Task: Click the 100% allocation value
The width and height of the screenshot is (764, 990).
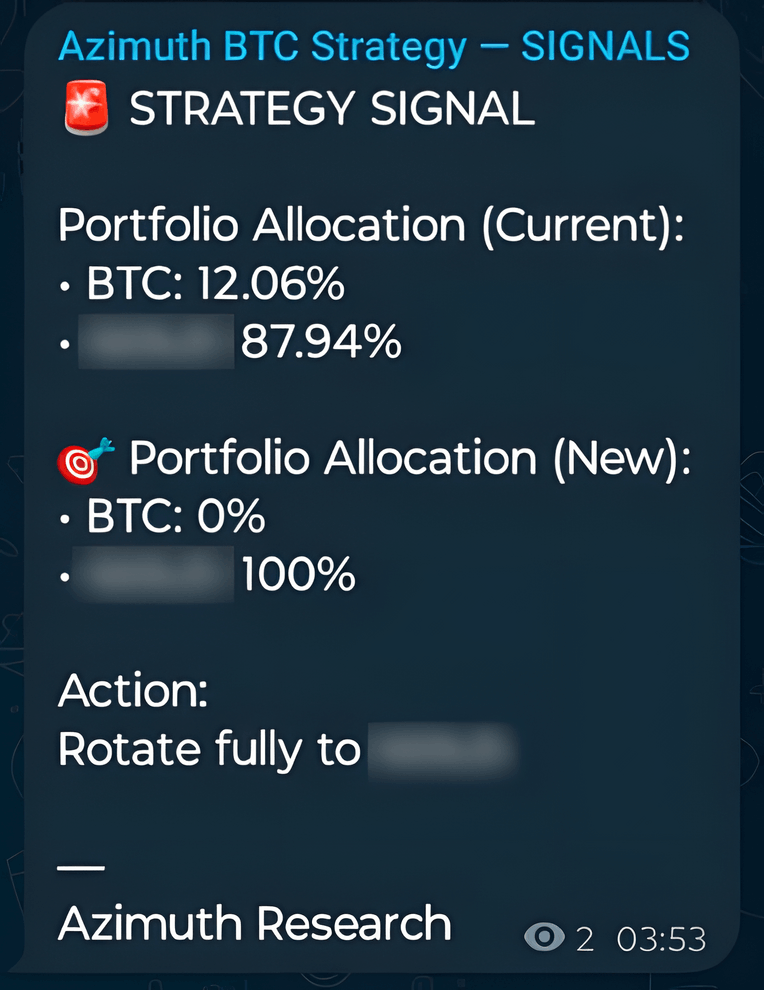Action: pyautogui.click(x=298, y=577)
